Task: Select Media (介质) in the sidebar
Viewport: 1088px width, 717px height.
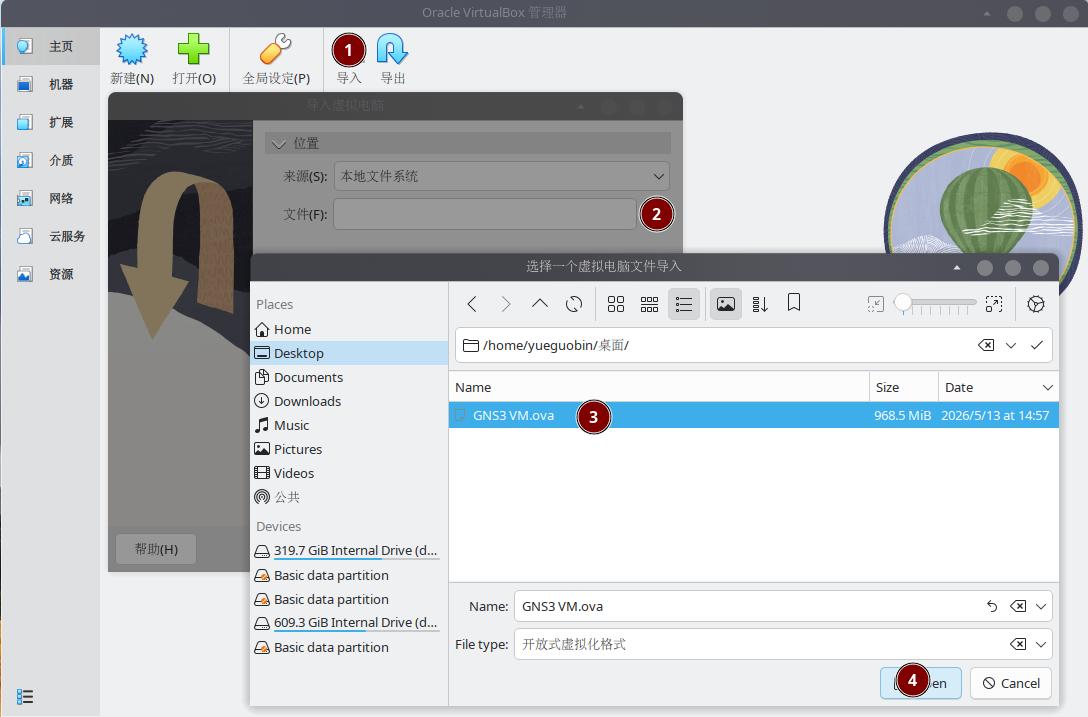Action: pos(51,160)
